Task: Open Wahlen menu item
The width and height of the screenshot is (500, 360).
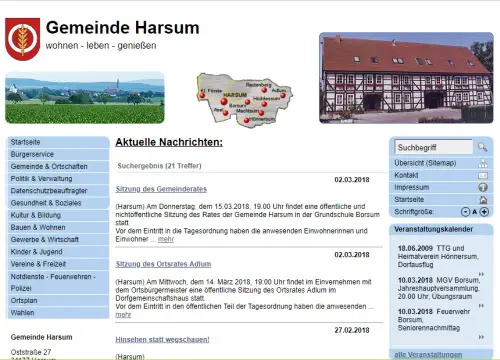Action: click(x=58, y=313)
